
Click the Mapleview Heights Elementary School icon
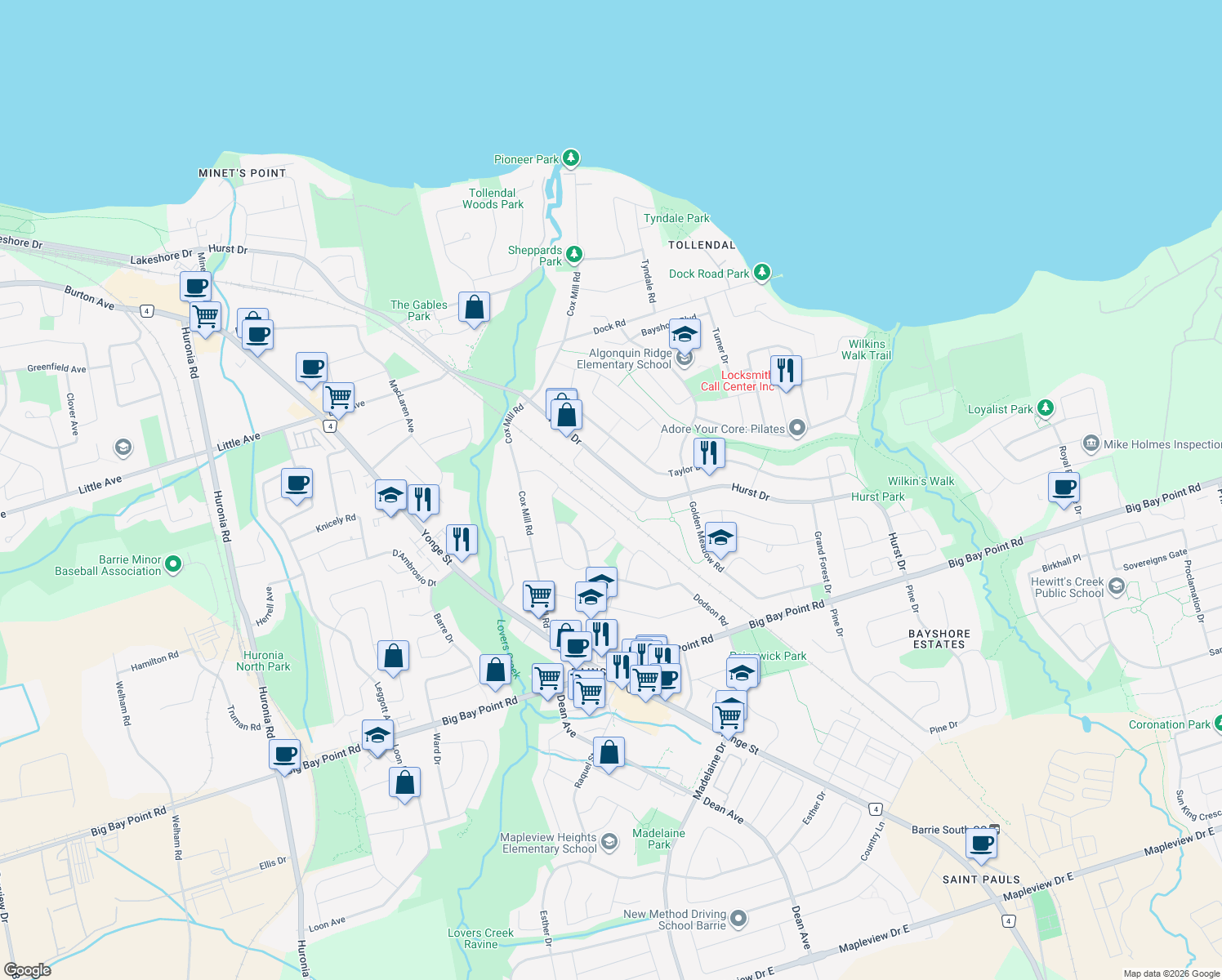pyautogui.click(x=608, y=841)
